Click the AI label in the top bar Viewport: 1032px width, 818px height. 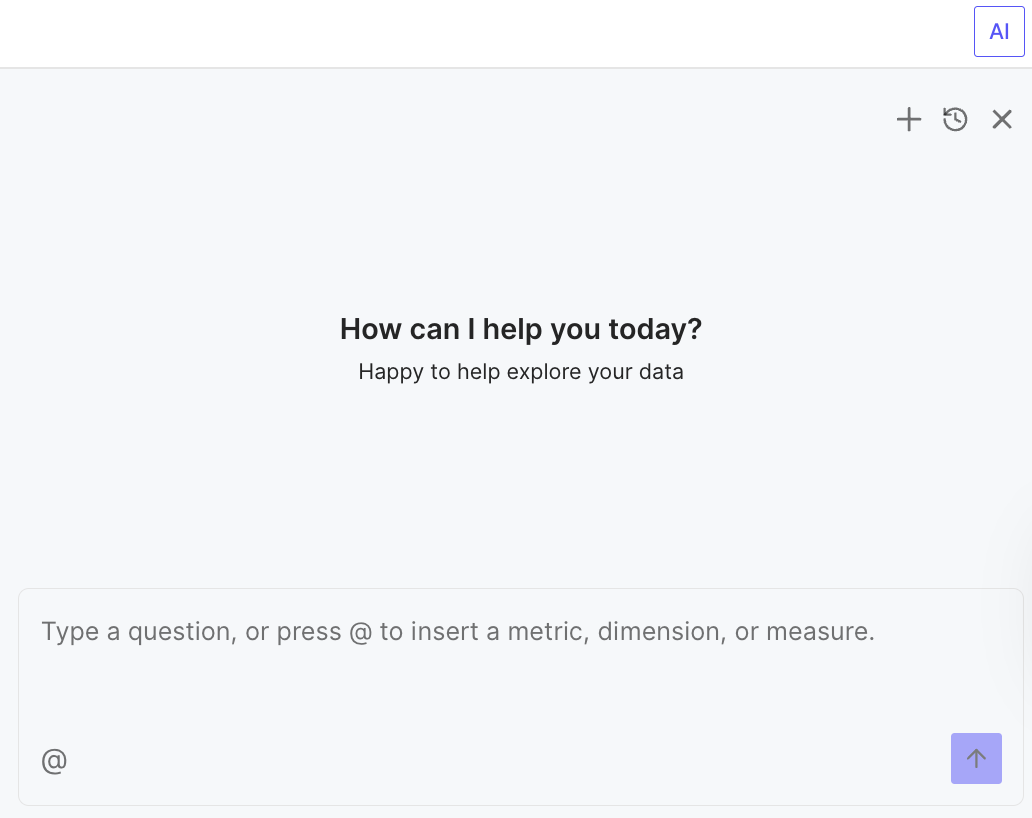click(x=999, y=31)
